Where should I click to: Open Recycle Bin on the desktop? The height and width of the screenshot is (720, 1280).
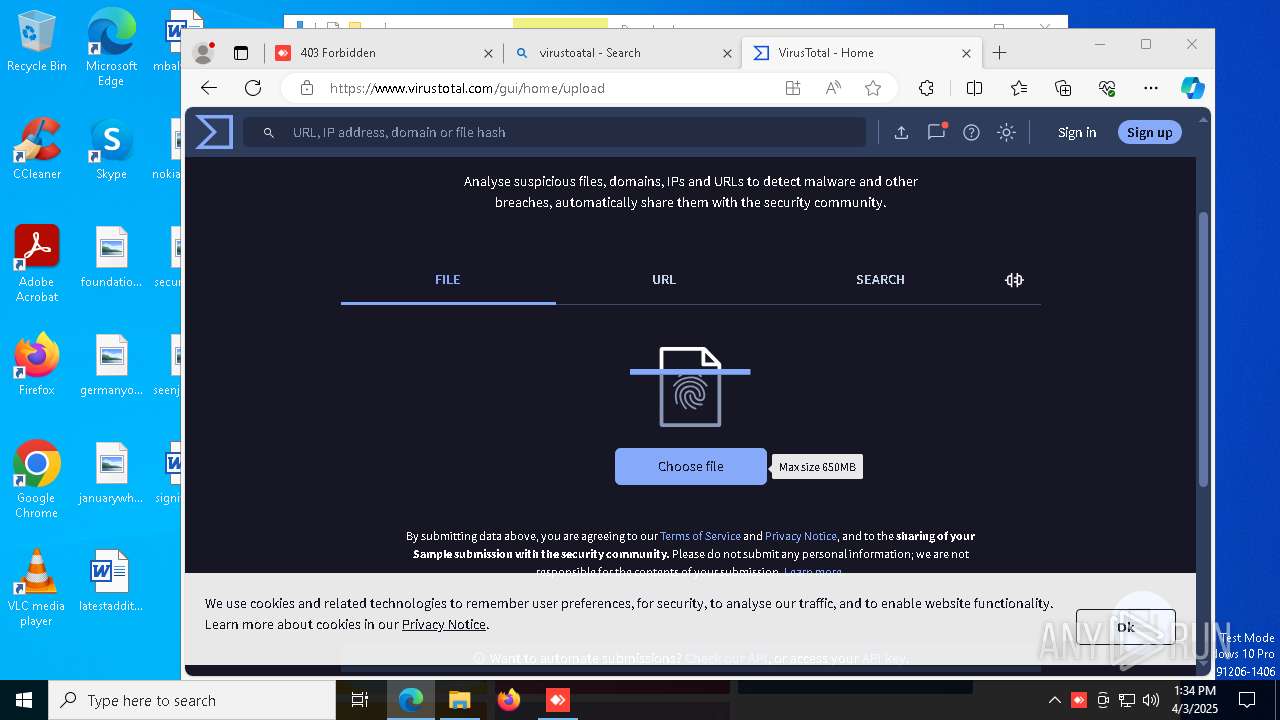coord(37,41)
